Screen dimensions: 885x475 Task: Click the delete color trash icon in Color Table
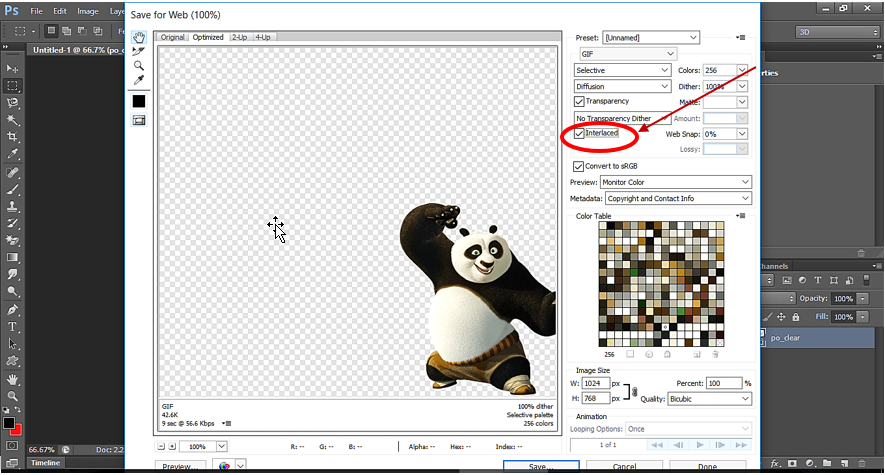715,354
